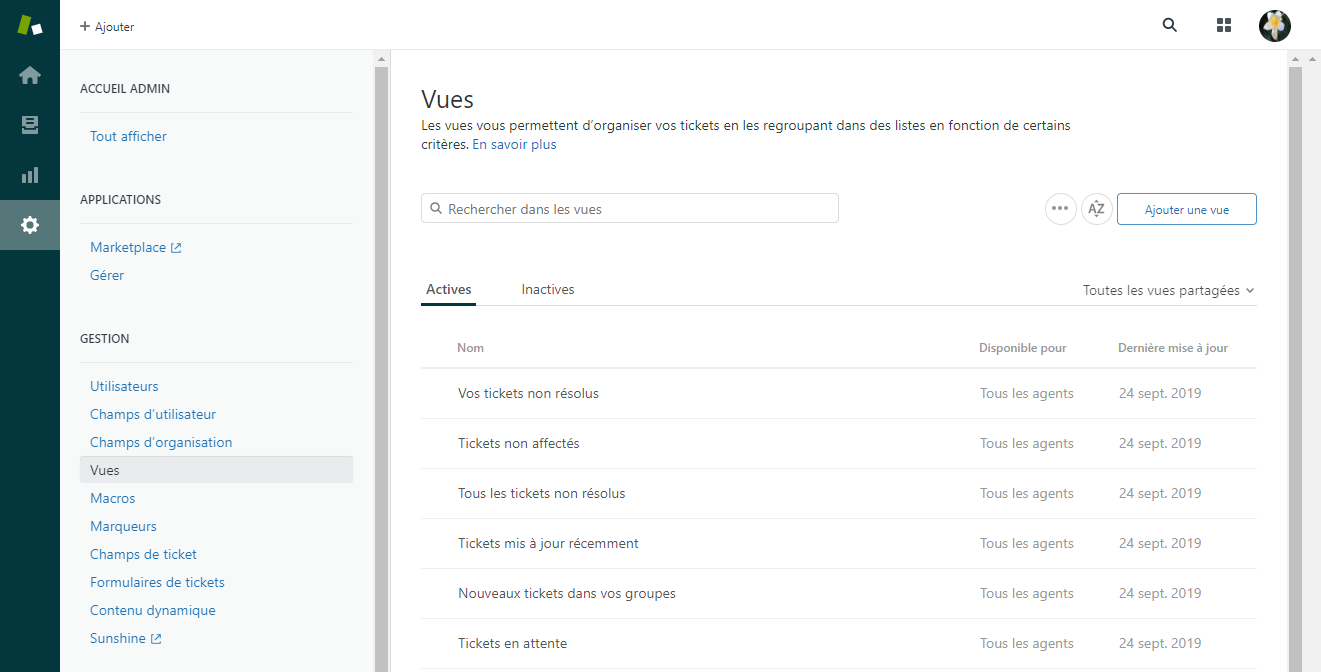Select the Actives tab
This screenshot has height=672, width=1321.
(448, 289)
